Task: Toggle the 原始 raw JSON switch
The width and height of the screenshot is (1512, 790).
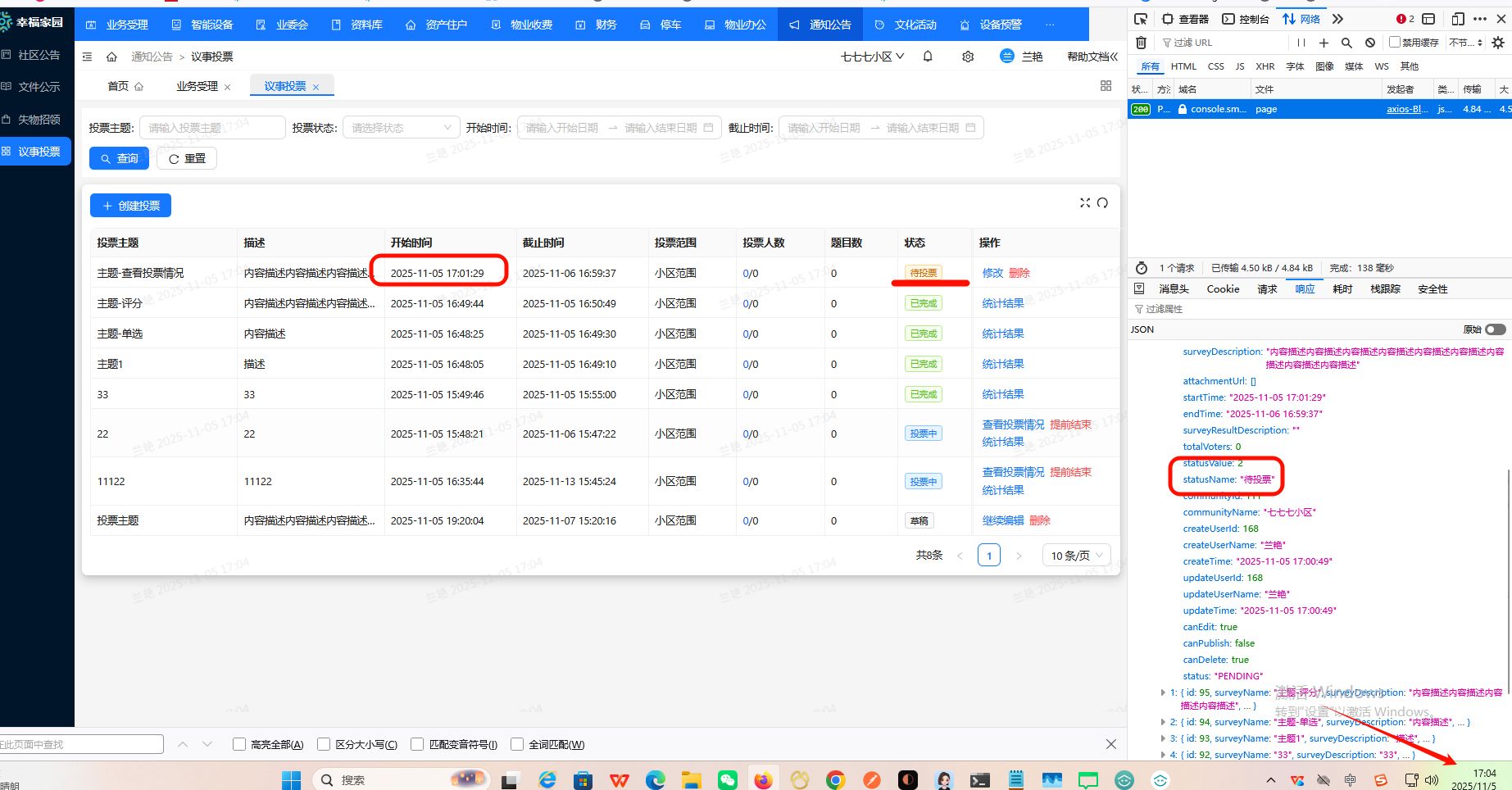Action: [1496, 329]
